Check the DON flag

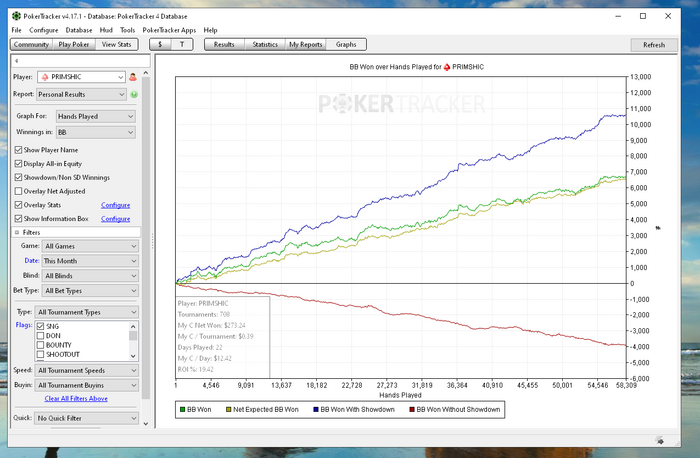tap(40, 336)
